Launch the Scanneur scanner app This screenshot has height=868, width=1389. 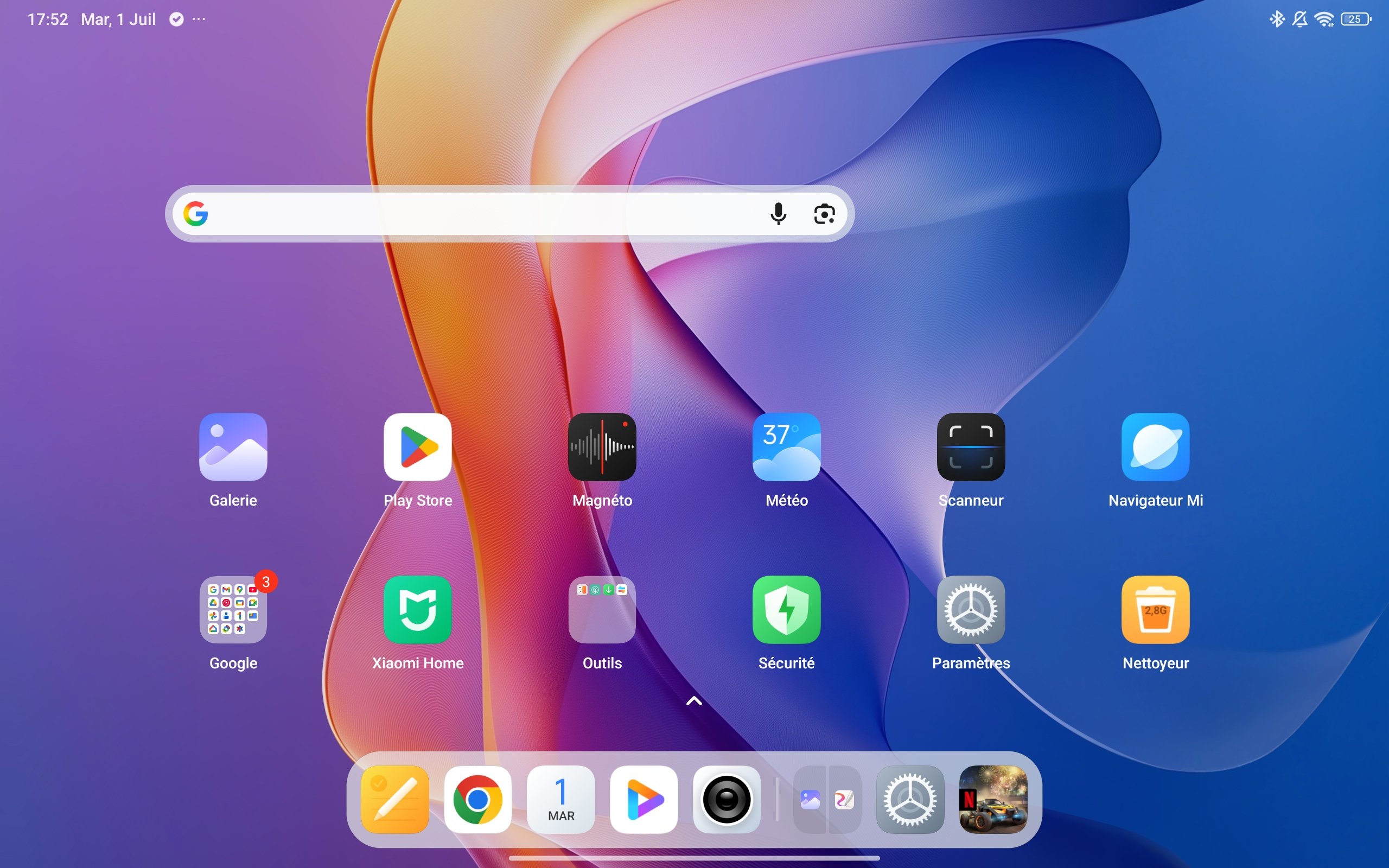971,448
